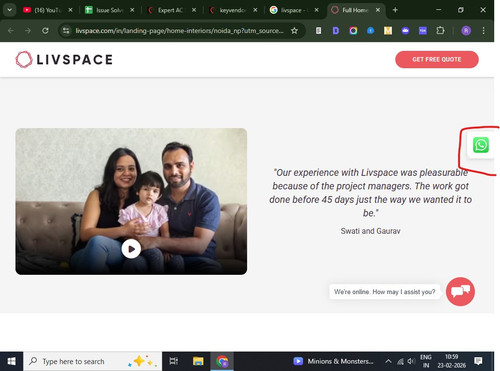The height and width of the screenshot is (371, 500).
Task: Click the GET FREE QUOTE button
Action: (437, 59)
